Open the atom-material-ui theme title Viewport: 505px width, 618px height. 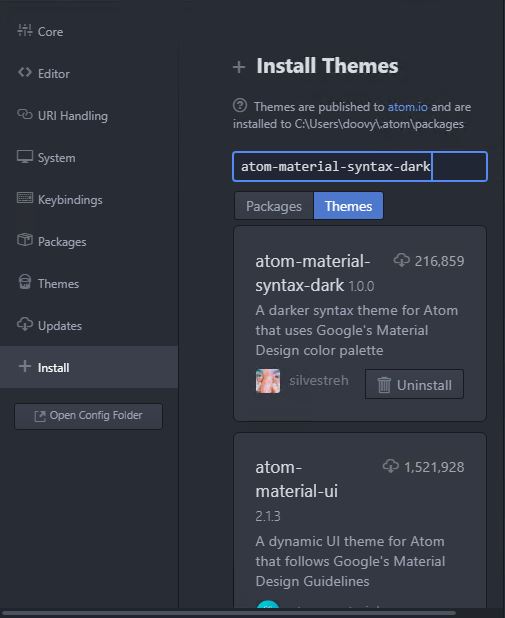pyautogui.click(x=296, y=479)
